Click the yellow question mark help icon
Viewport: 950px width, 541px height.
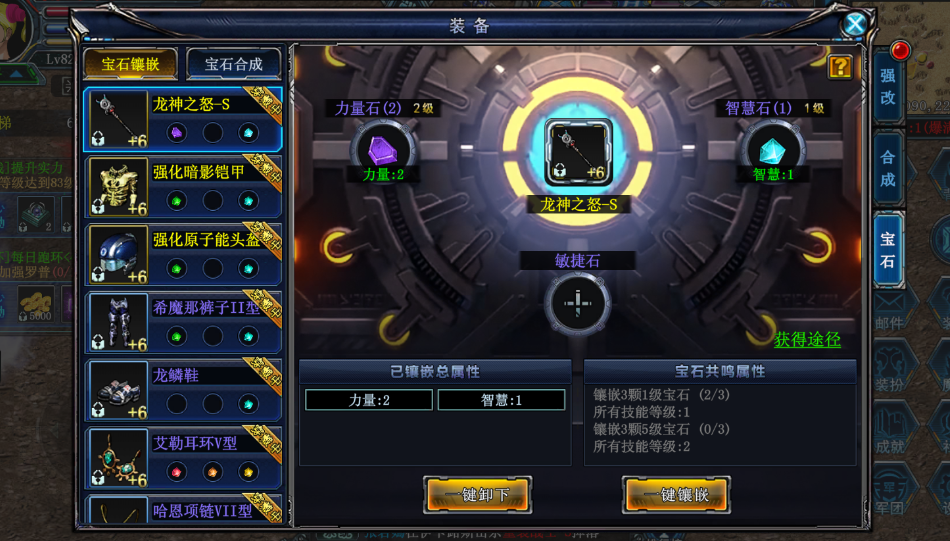pos(840,67)
